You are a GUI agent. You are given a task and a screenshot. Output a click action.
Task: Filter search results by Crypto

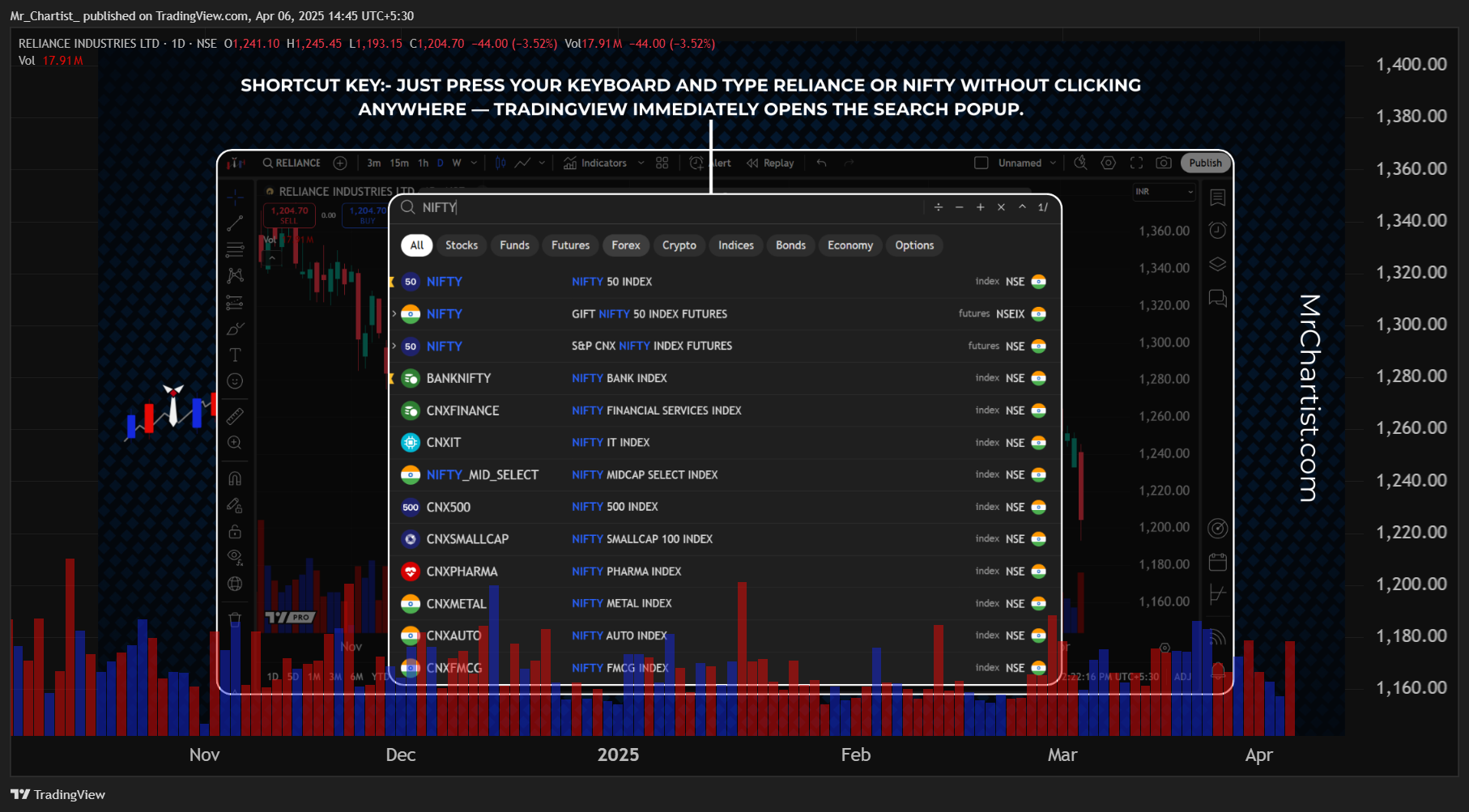tap(679, 245)
